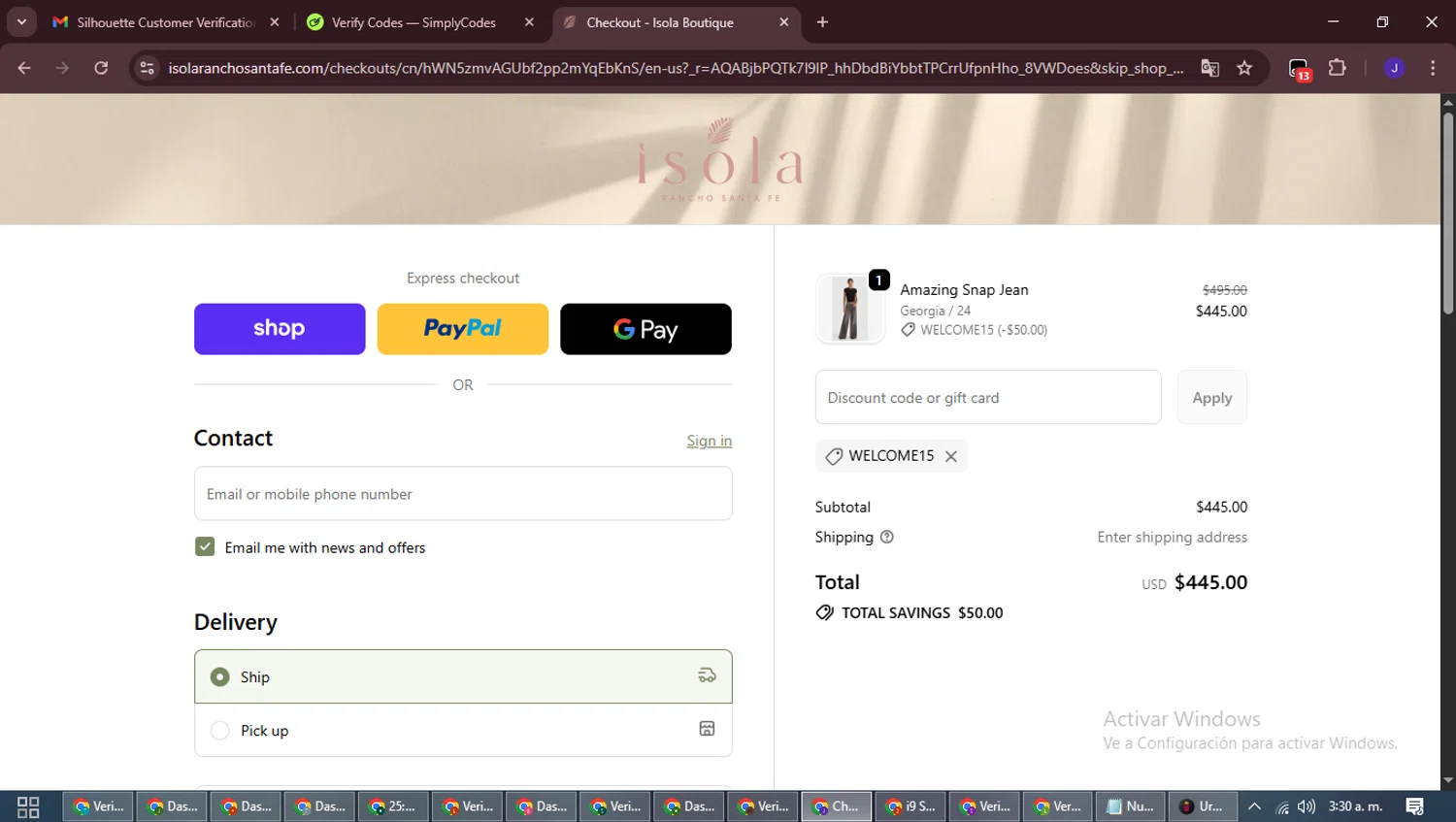
Task: Select the Pick up delivery option
Action: (463, 730)
